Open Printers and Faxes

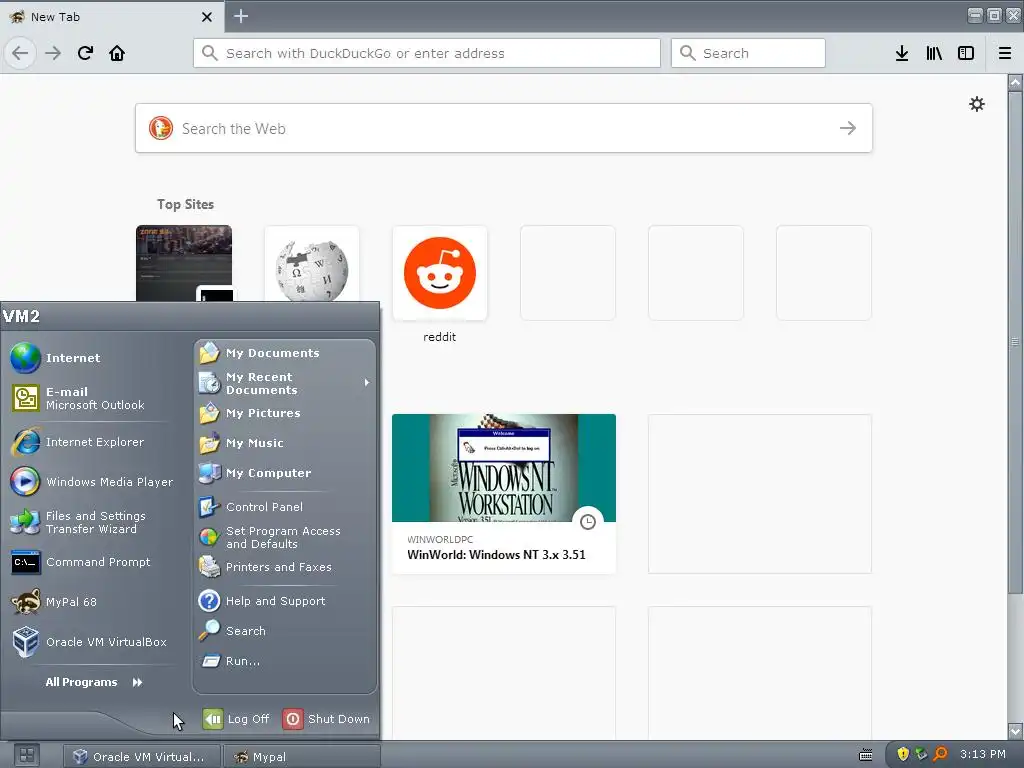pyautogui.click(x=285, y=567)
